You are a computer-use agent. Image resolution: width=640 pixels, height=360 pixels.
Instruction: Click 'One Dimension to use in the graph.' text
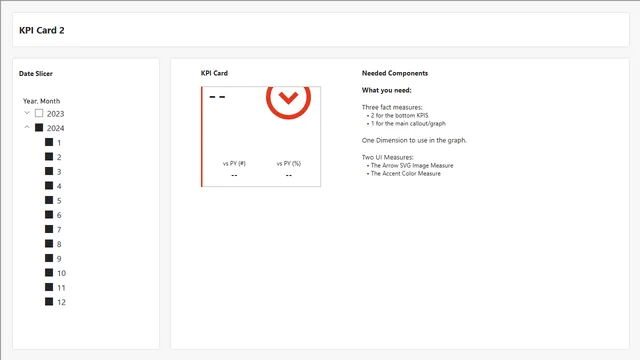(414, 140)
